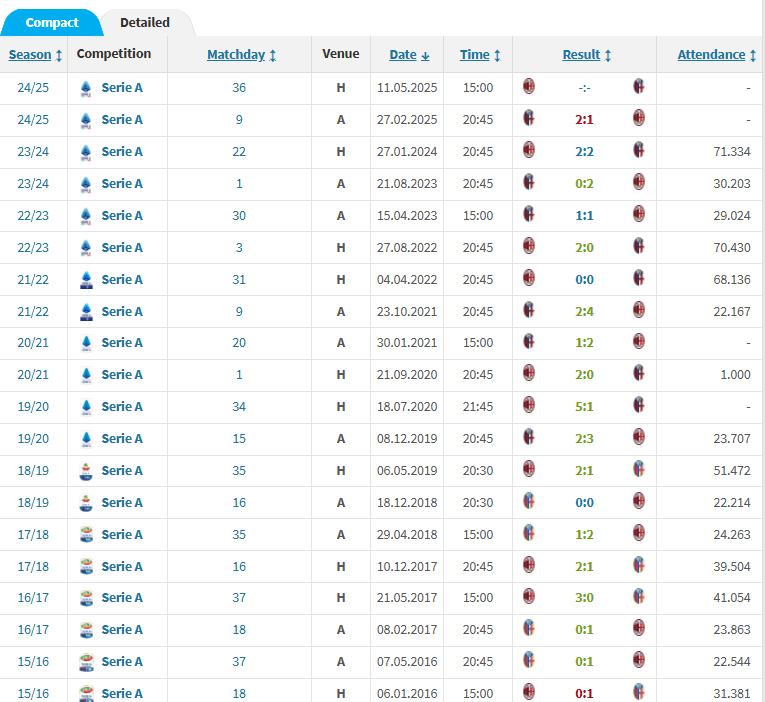This screenshot has width=765, height=702.
Task: Click the home team crest in the 08.02.2017 row
Action: (x=529, y=628)
